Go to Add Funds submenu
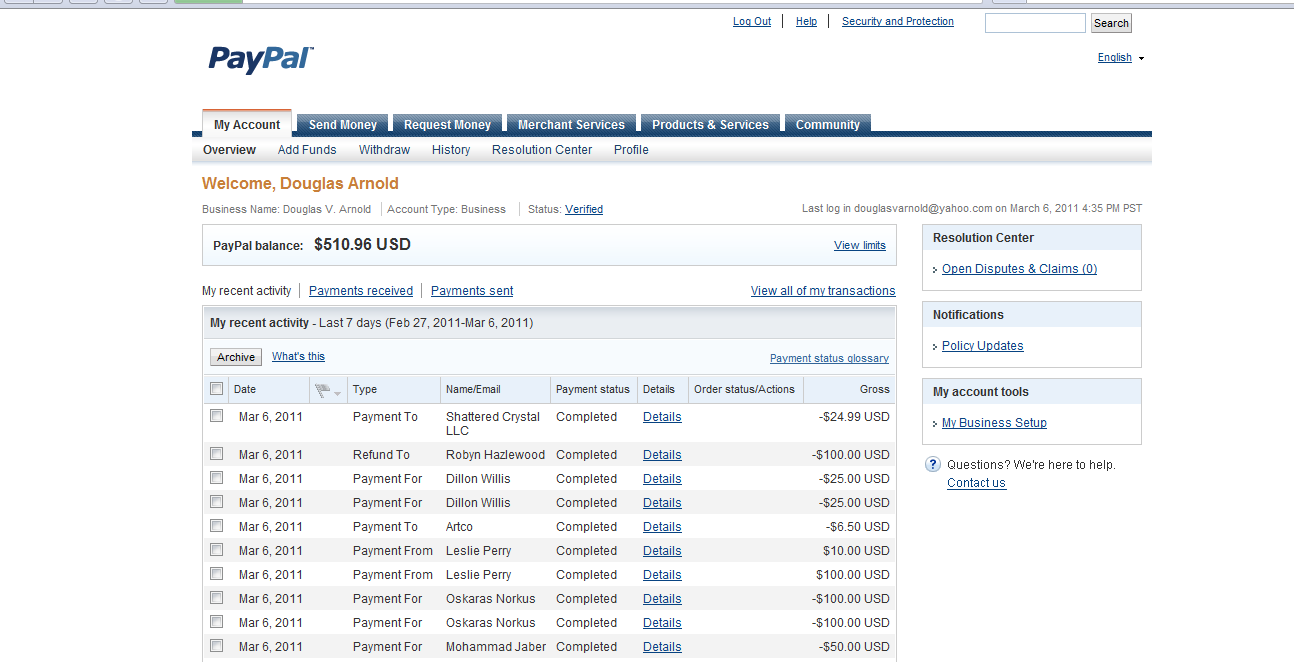This screenshot has height=662, width=1294. coord(307,150)
